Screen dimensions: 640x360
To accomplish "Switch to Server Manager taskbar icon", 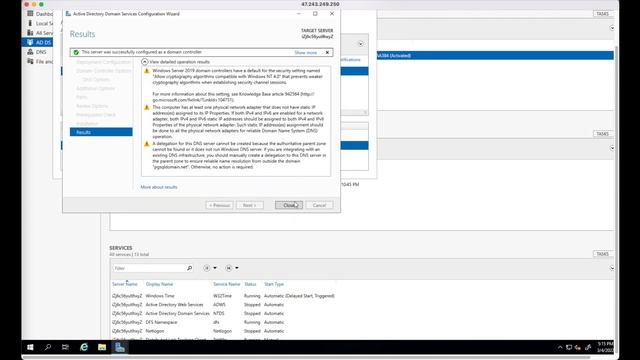I will coord(120,347).
